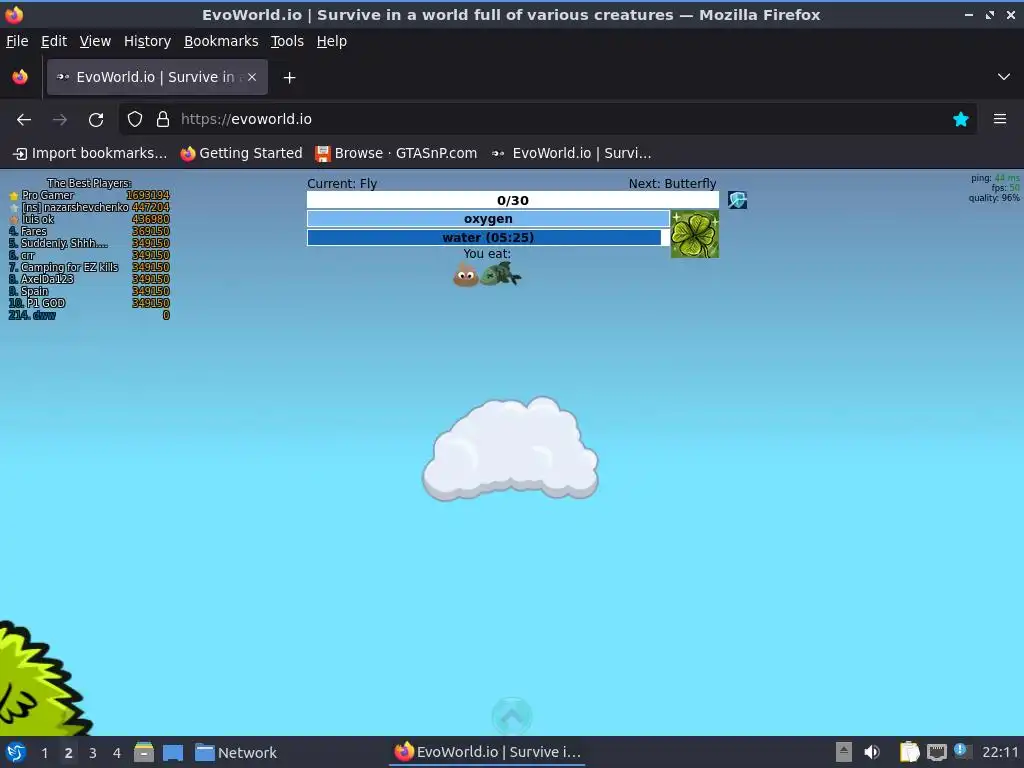Open a new tab with plus button
The width and height of the screenshot is (1024, 768).
point(289,78)
